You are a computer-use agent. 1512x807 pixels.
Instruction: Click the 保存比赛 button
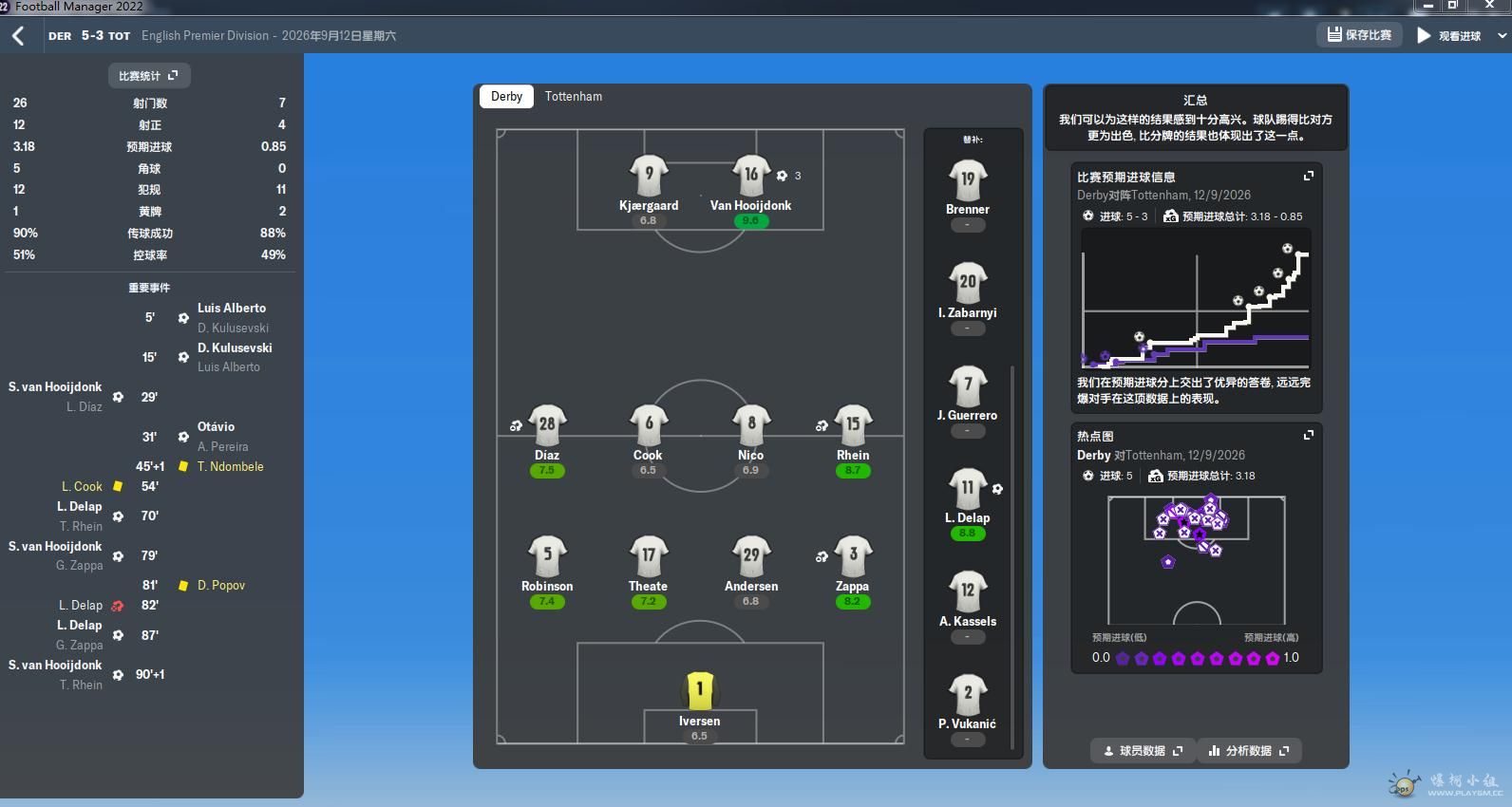(1359, 35)
